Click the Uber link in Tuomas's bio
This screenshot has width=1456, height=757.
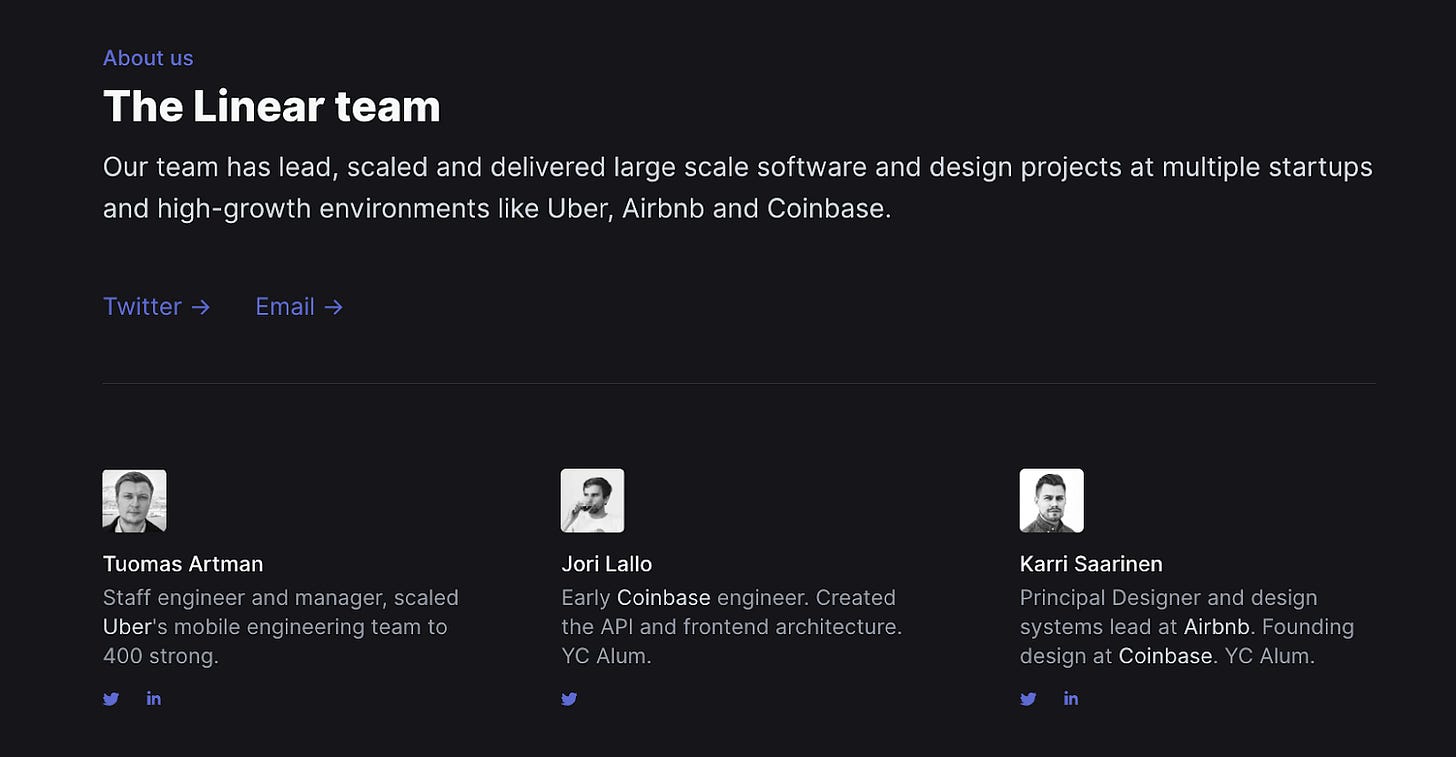127,627
